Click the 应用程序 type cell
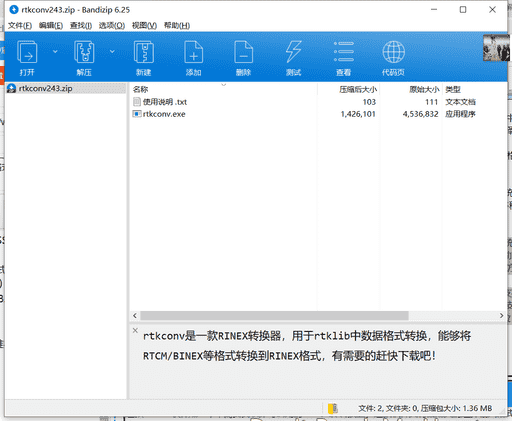The width and height of the screenshot is (512, 421). [460, 114]
